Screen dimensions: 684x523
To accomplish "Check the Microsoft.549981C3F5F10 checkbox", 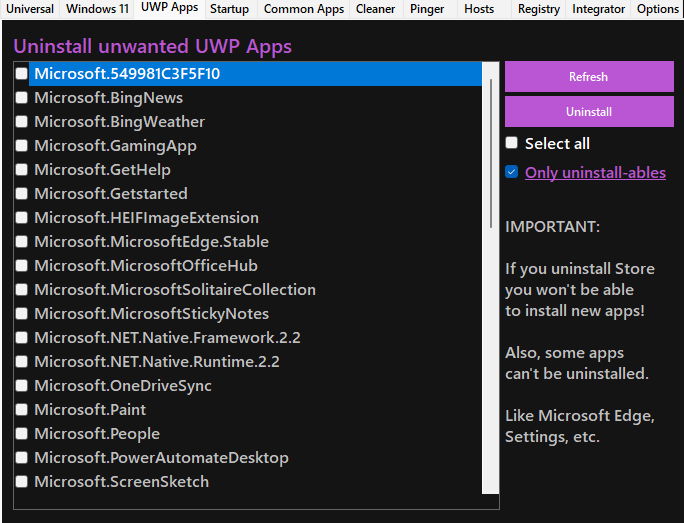I will pyautogui.click(x=21, y=73).
